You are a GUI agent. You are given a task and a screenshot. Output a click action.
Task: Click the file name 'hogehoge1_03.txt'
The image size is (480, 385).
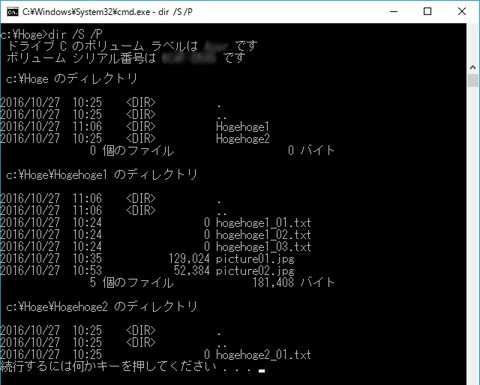[x=263, y=247]
